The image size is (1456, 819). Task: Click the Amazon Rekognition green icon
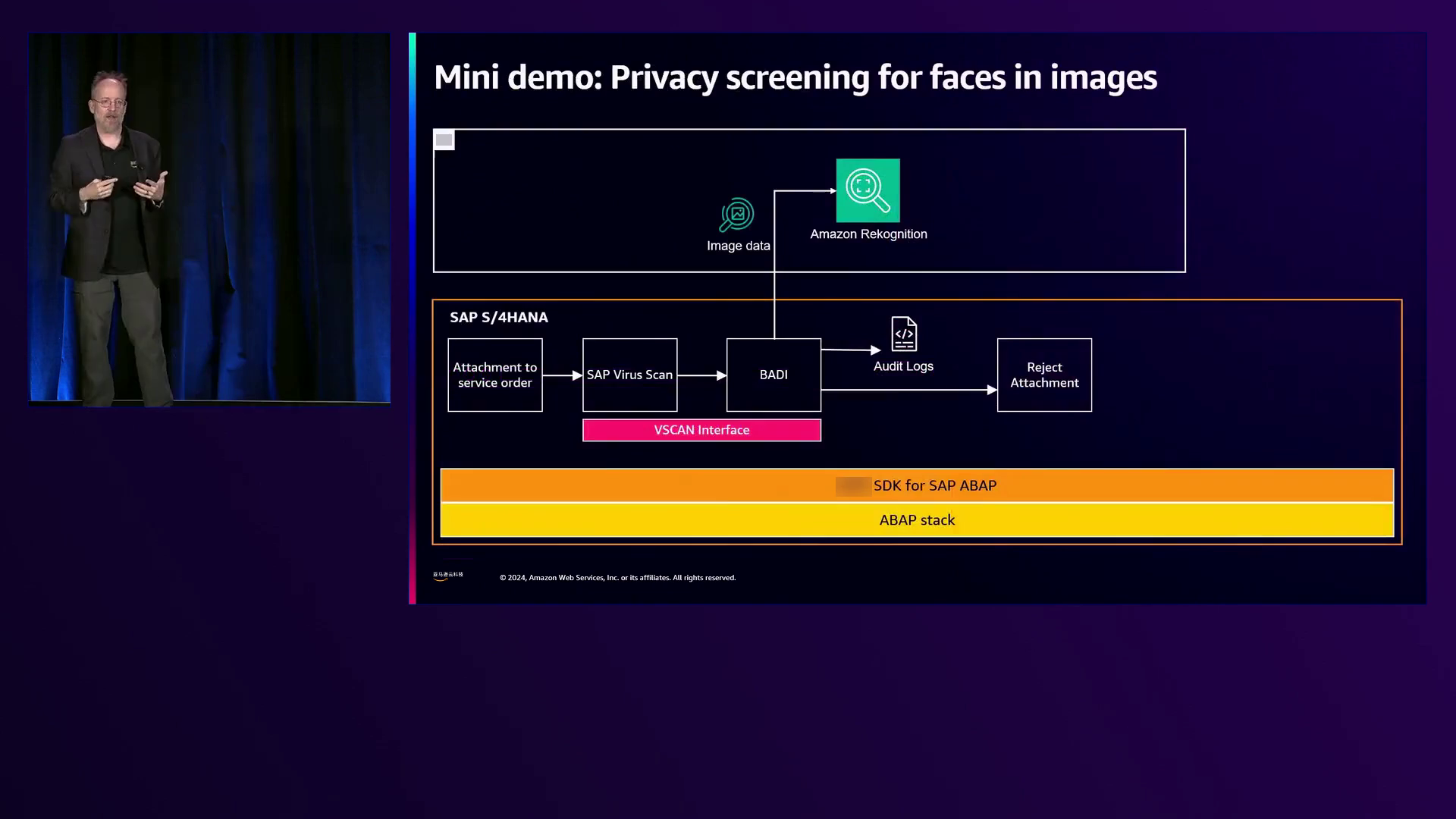(868, 190)
